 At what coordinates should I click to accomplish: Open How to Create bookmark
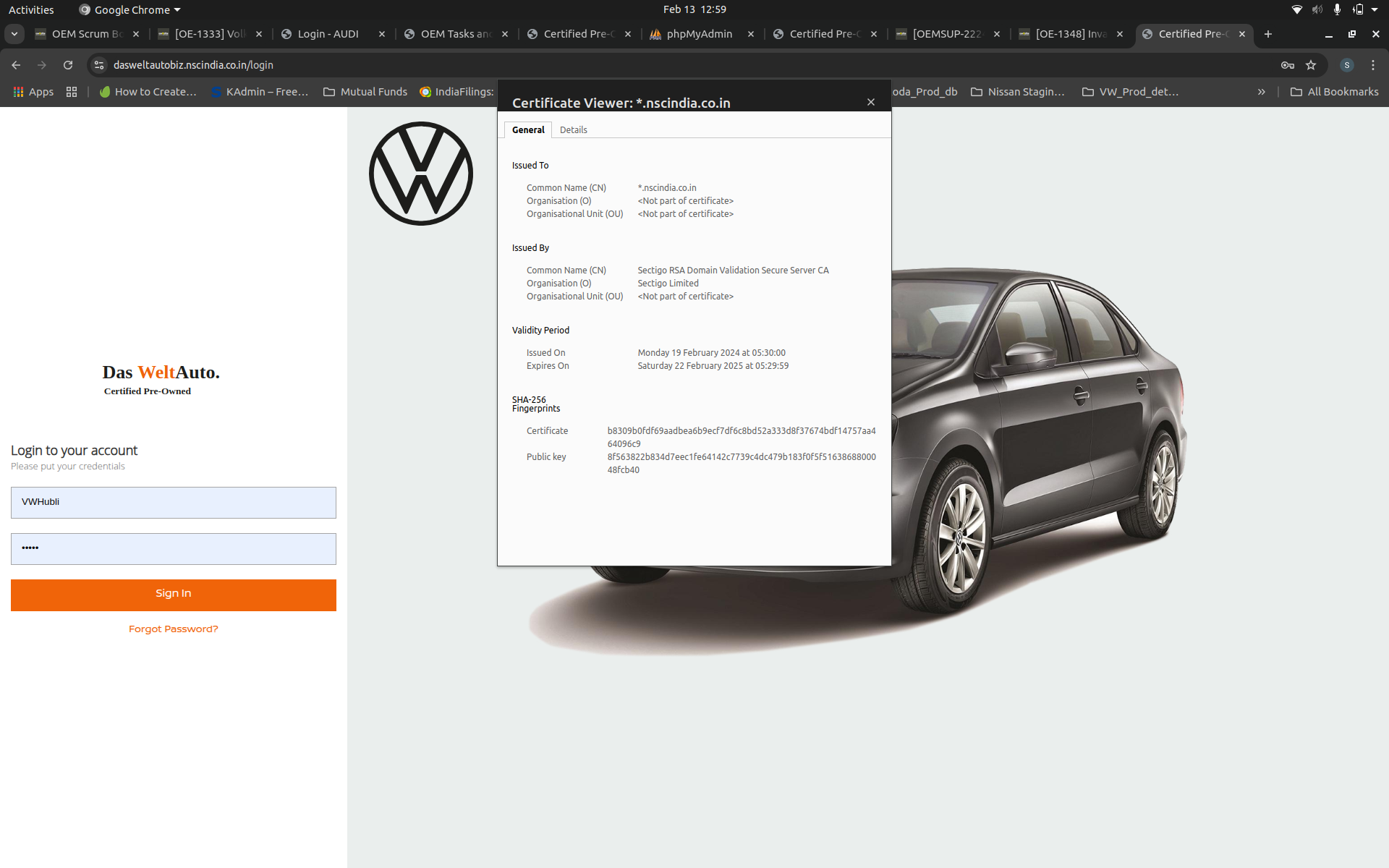(148, 92)
